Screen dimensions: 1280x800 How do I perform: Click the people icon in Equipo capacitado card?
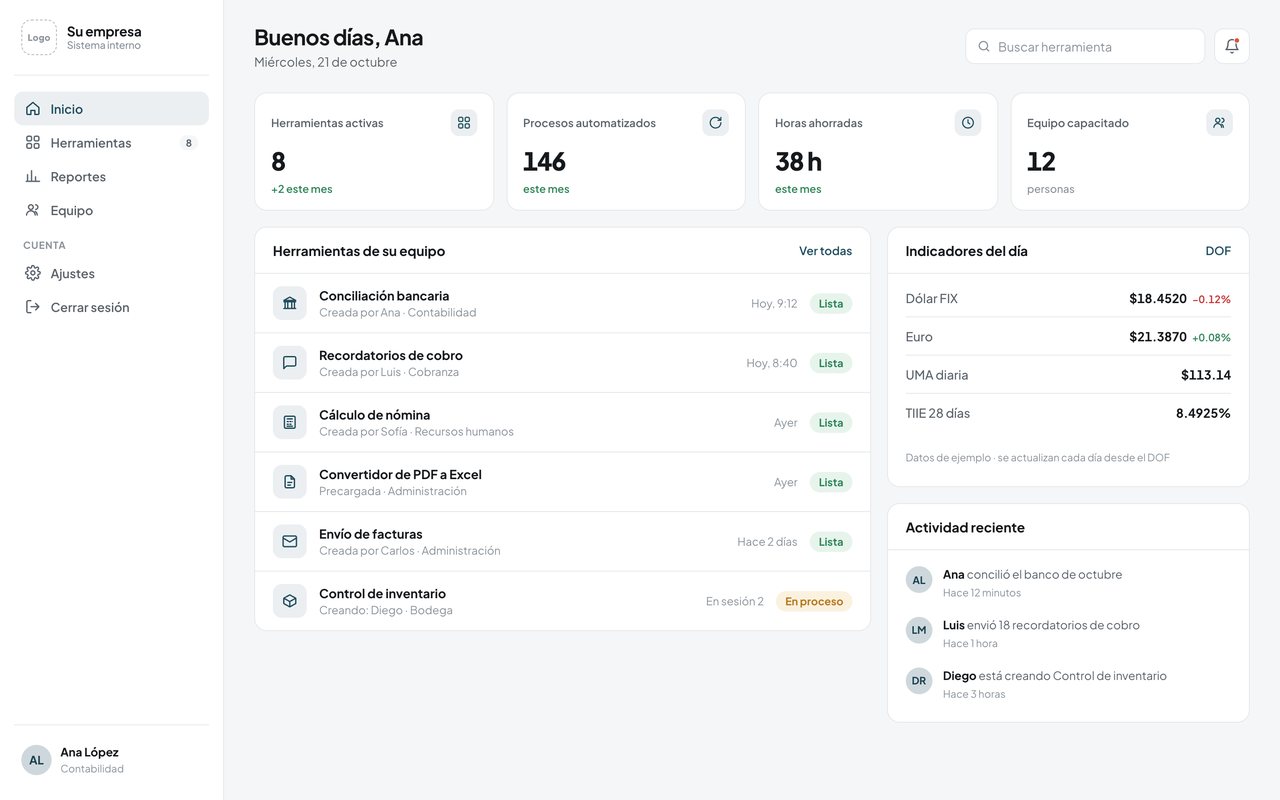(1219, 123)
